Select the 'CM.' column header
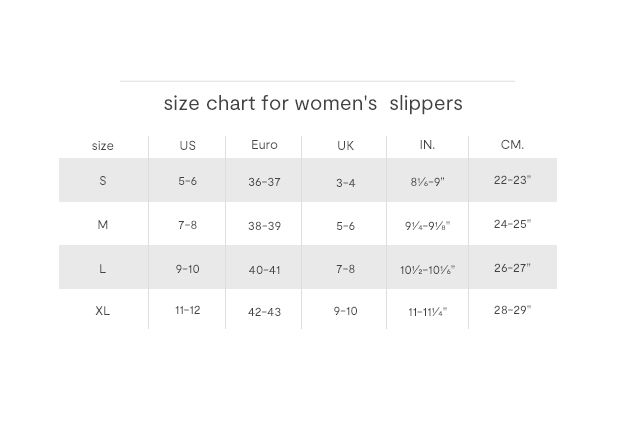This screenshot has height=434, width=620. [512, 145]
